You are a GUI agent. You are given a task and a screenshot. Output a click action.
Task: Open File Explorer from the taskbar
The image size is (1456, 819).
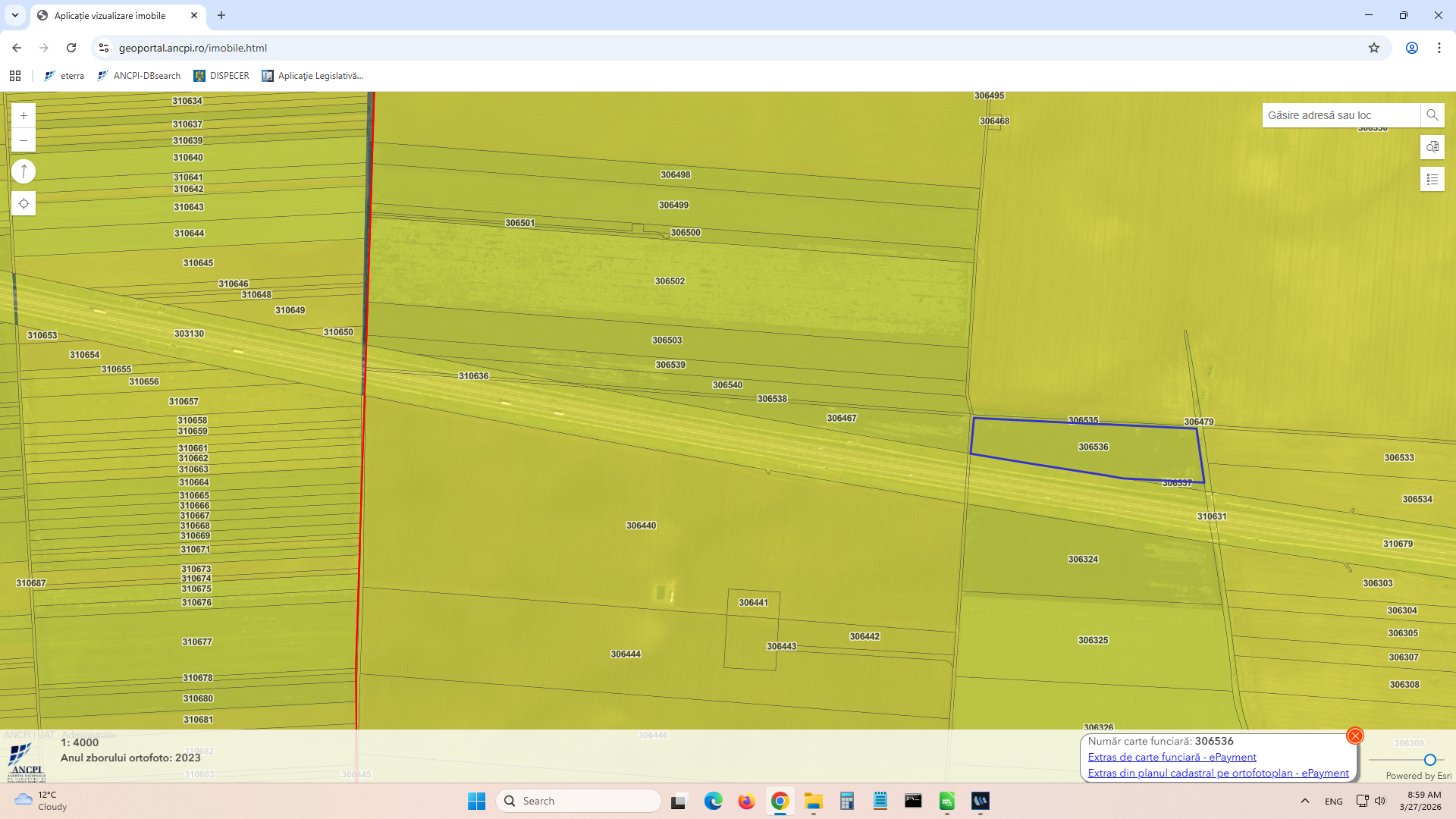tap(813, 801)
